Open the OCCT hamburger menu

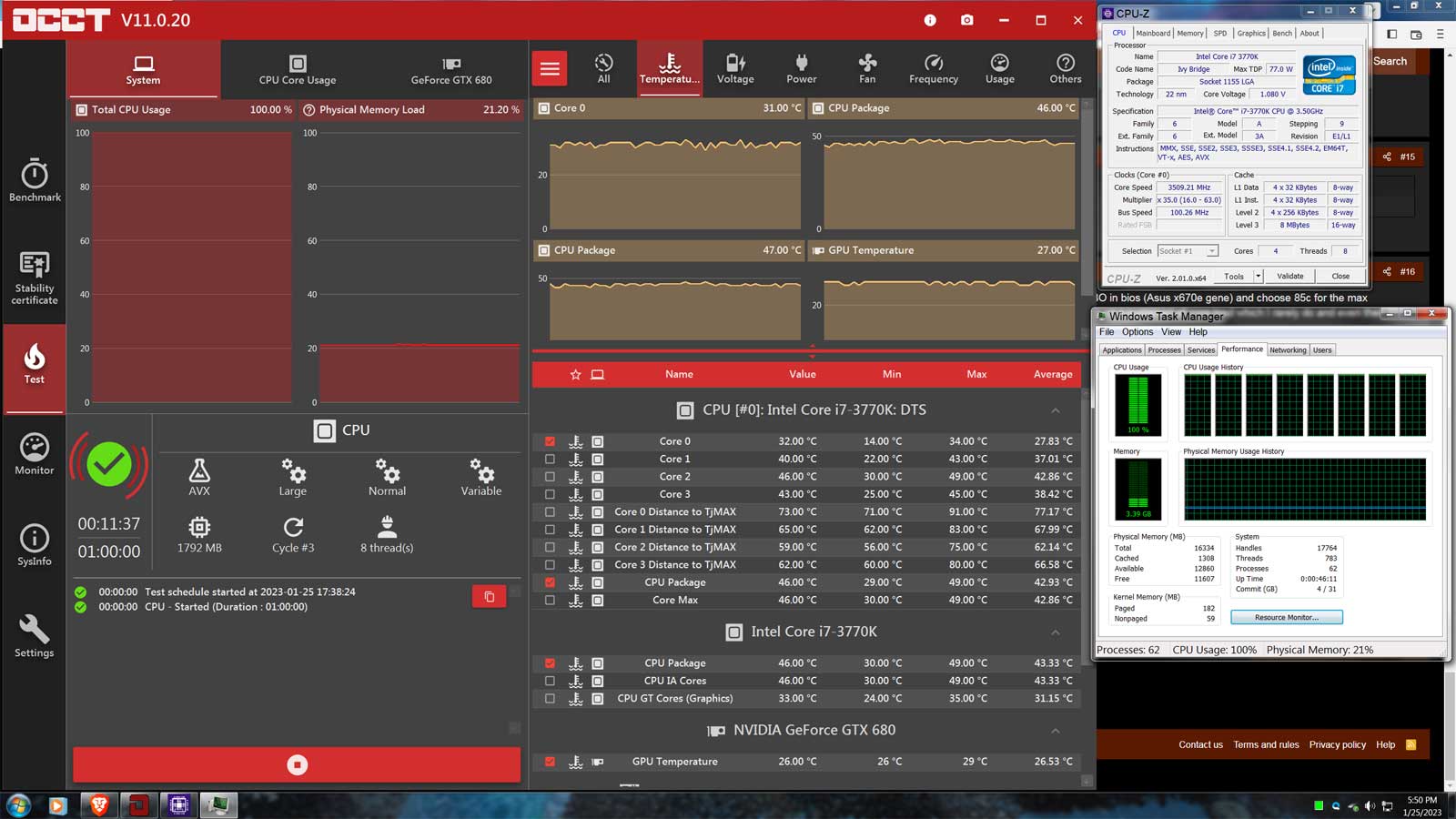[550, 68]
